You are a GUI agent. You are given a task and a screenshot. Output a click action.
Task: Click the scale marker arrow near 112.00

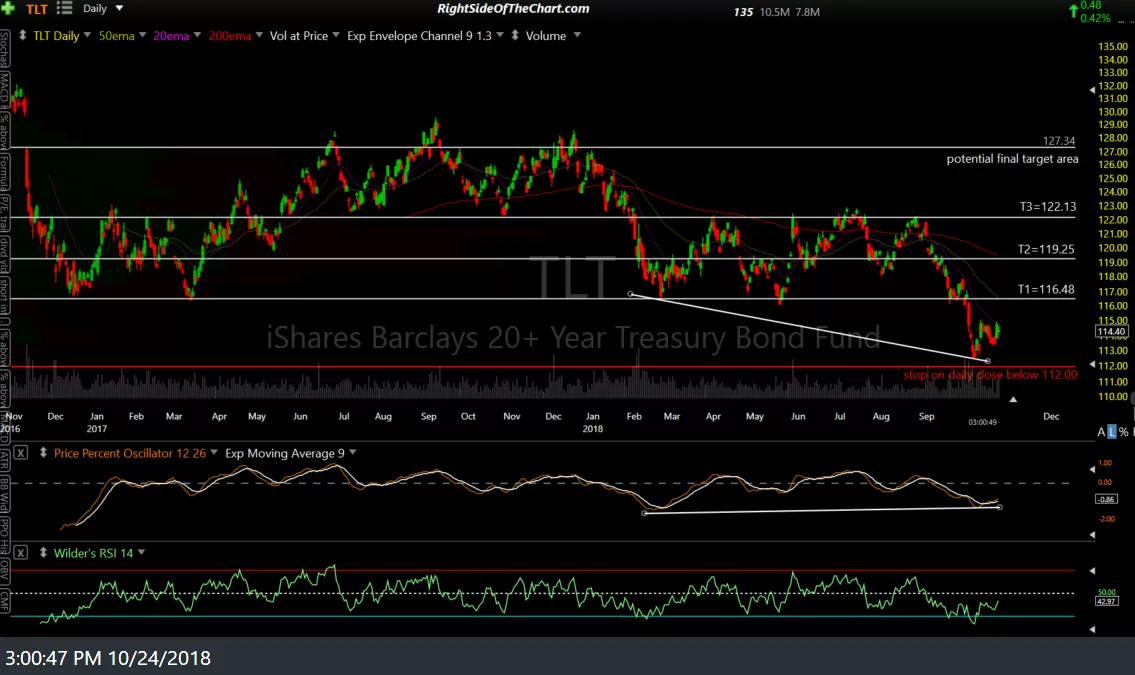pyautogui.click(x=1092, y=365)
